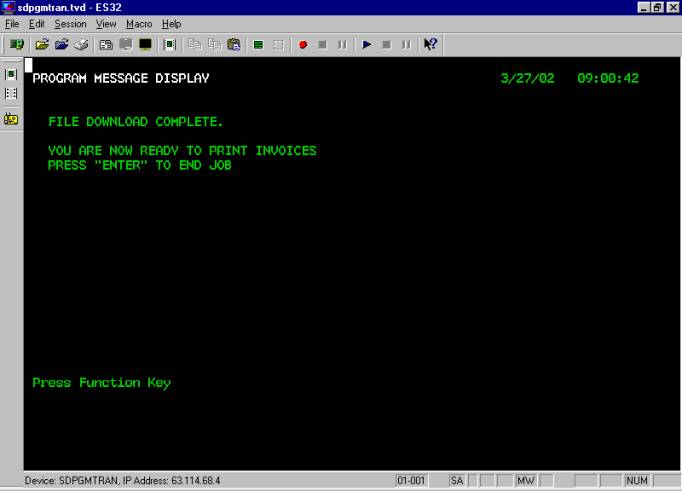Image resolution: width=682 pixels, height=491 pixels.
Task: Click the Press Function Key prompt text
Action: [101, 383]
